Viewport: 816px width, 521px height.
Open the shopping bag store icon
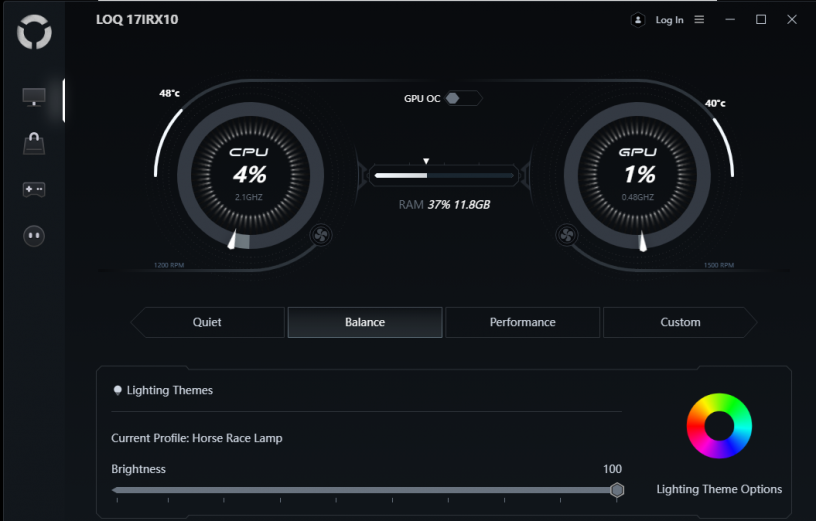(34, 144)
